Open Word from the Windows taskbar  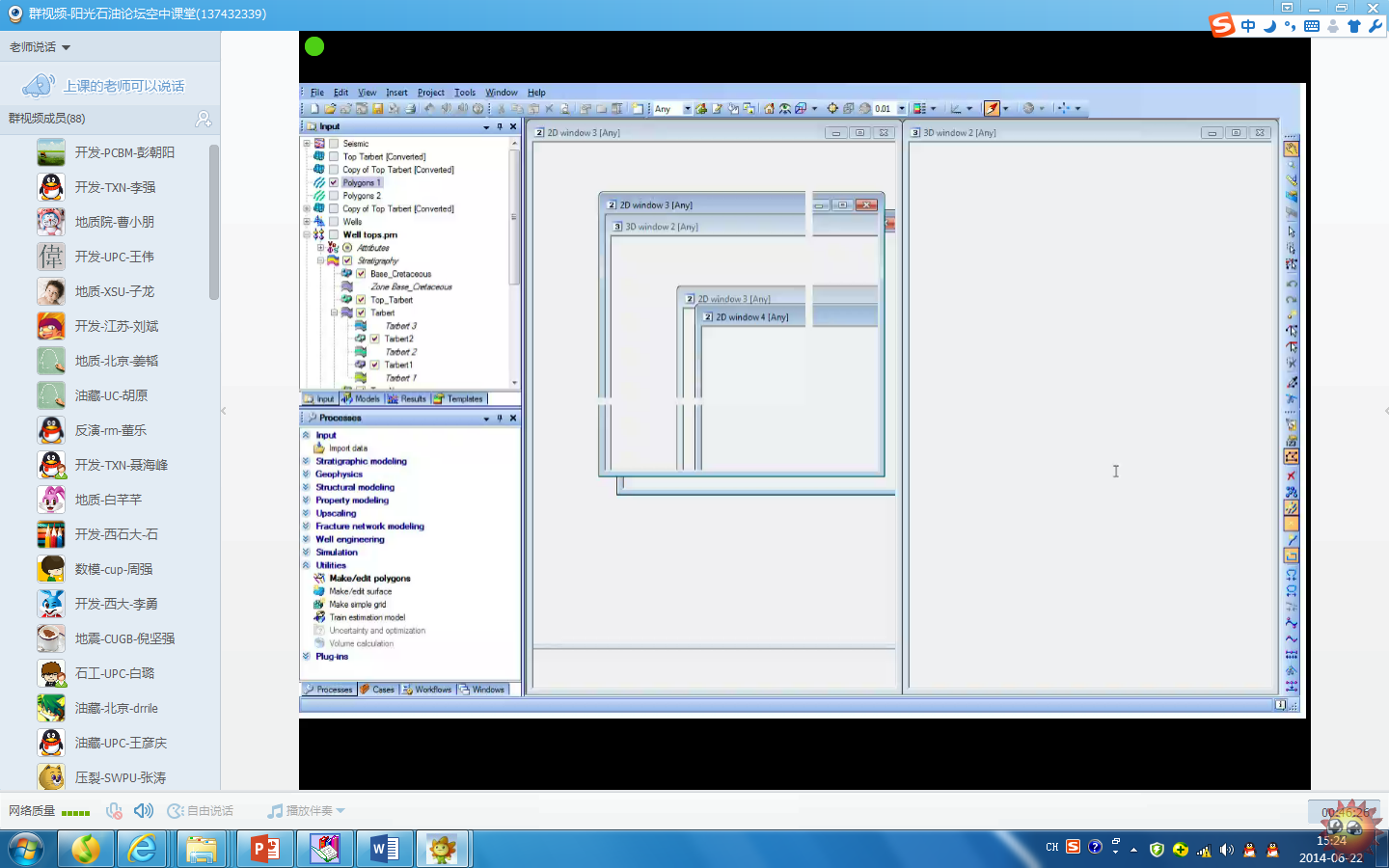(384, 849)
